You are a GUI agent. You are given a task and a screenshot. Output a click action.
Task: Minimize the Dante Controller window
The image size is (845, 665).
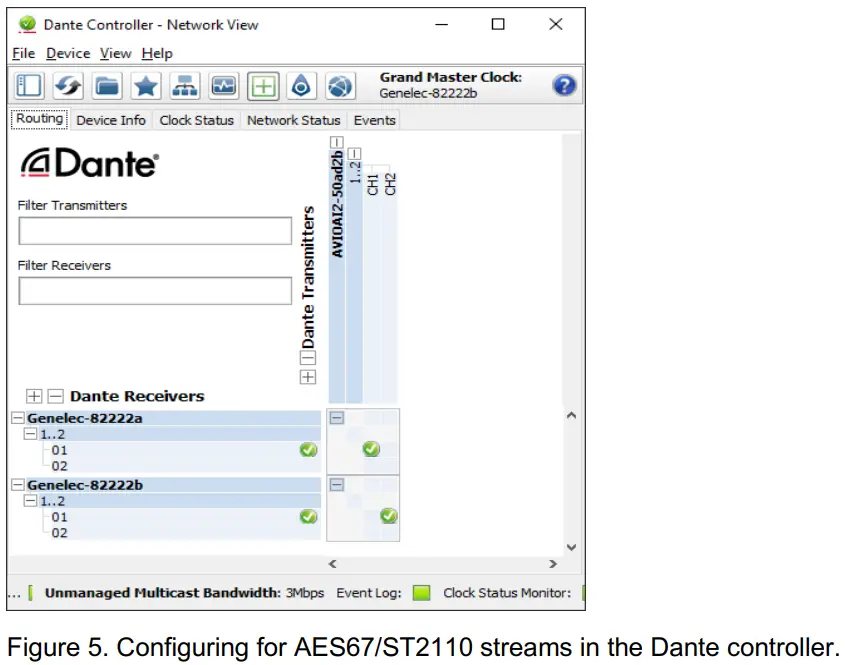point(441,24)
